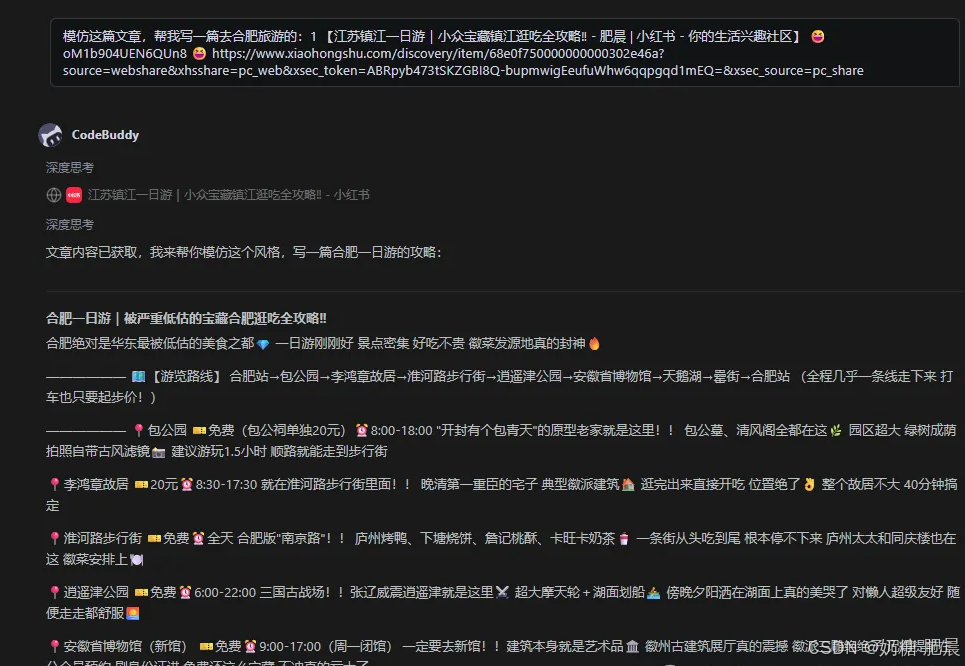This screenshot has width=965, height=666.
Task: Click the pin icon before 安徽省博物馆
Action: (55, 646)
